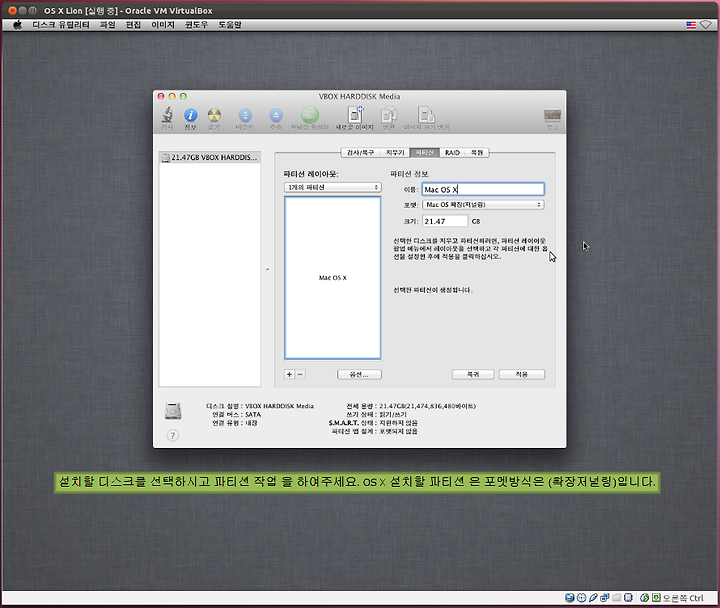720x608 pixels.
Task: Click the hard disk drive icon beside disk description
Action: coord(173,411)
